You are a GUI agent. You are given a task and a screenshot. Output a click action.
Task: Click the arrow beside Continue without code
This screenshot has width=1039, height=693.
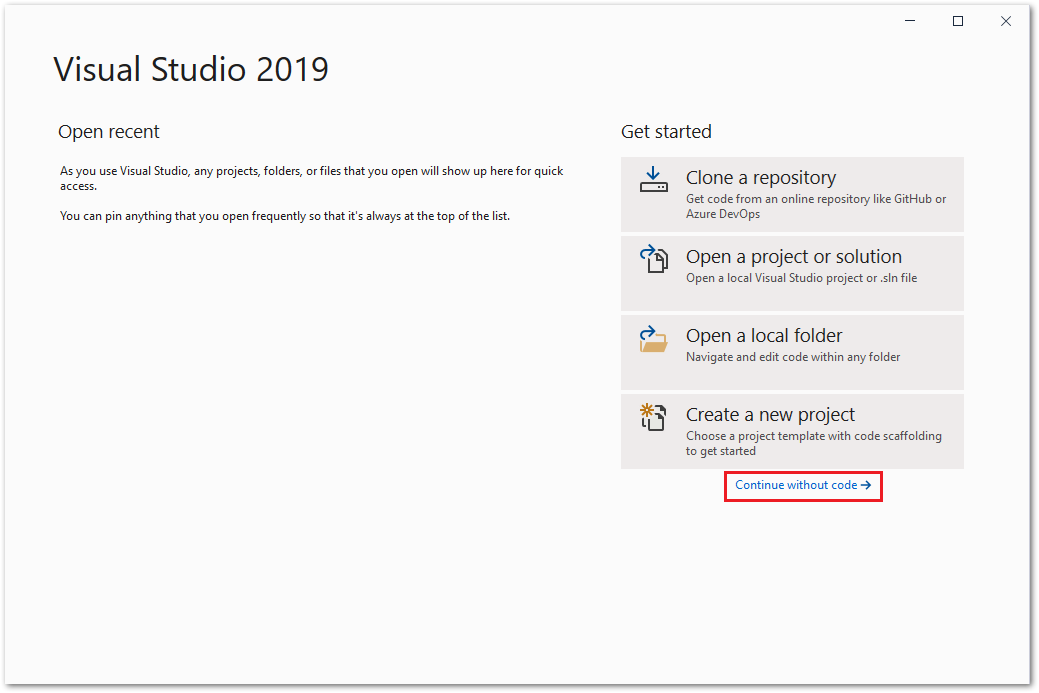pos(866,486)
